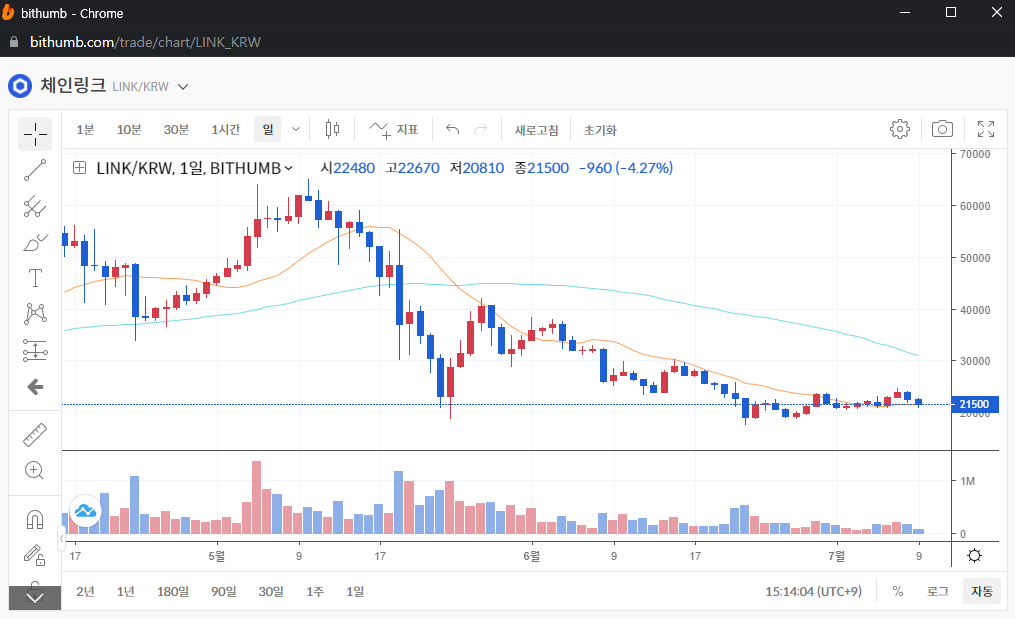This screenshot has width=1015, height=619.
Task: Click the 시22480 open price value
Action: click(x=348, y=168)
